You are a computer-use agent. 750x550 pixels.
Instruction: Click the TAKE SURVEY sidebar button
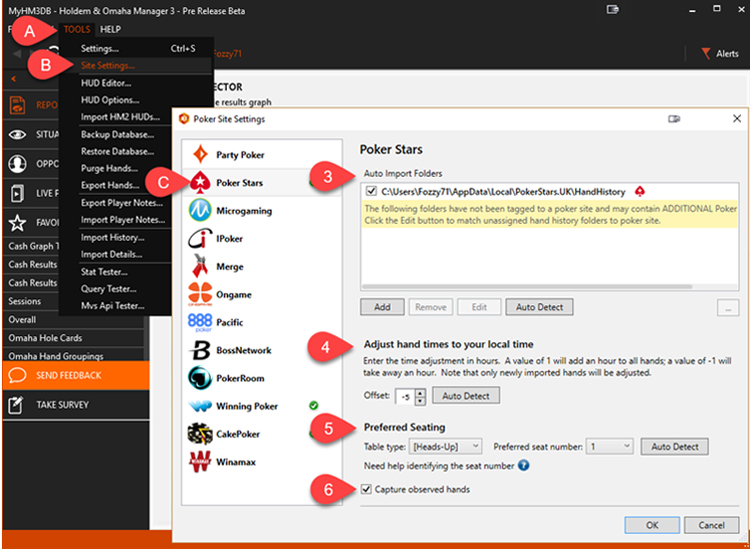[76, 405]
